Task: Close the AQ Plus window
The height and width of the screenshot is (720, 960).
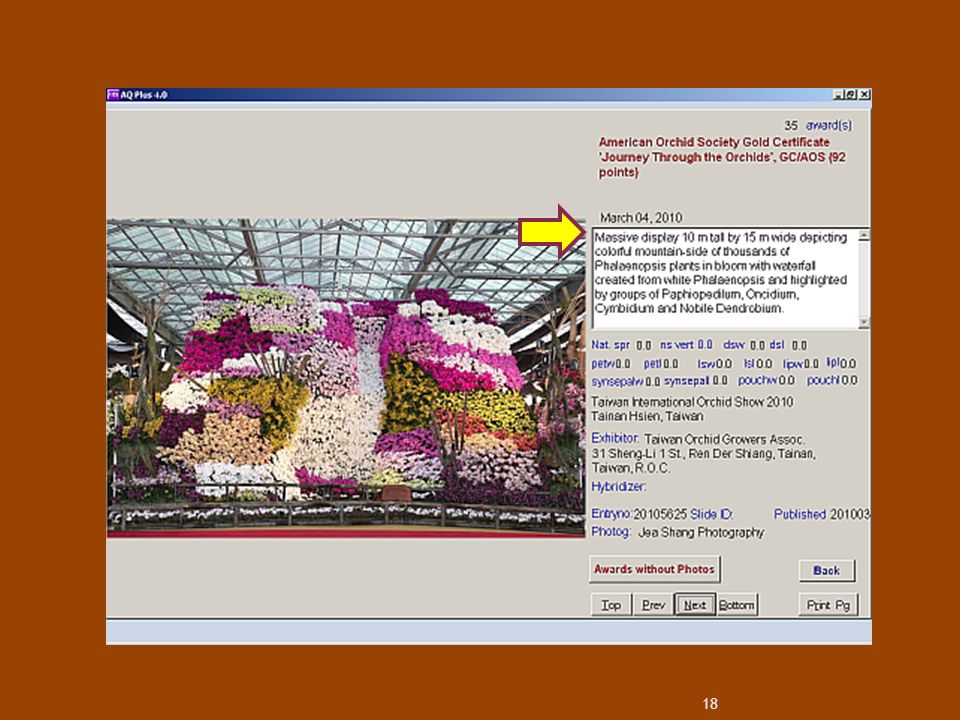Action: pyautogui.click(x=864, y=94)
